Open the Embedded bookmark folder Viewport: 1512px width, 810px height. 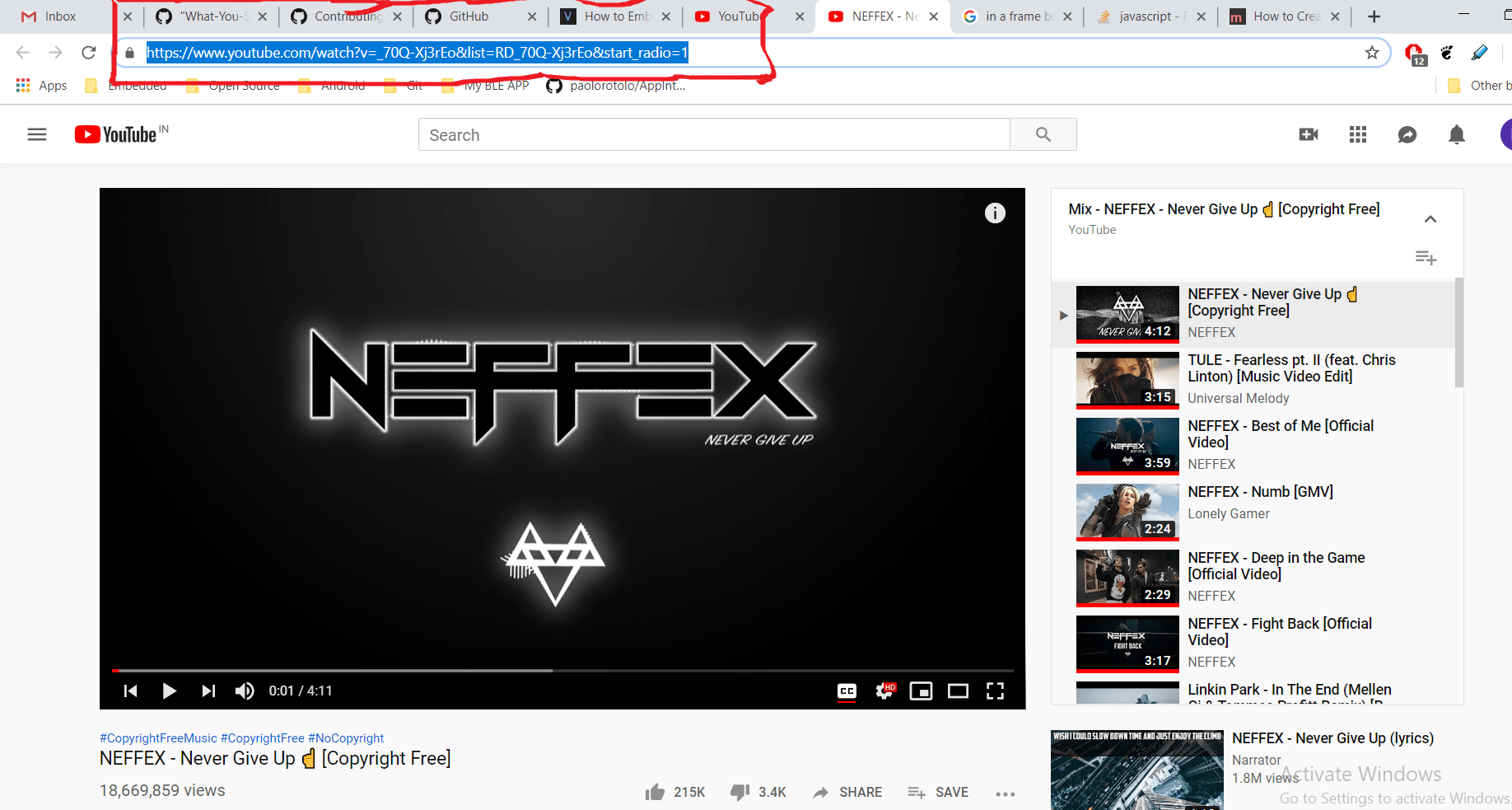click(126, 86)
